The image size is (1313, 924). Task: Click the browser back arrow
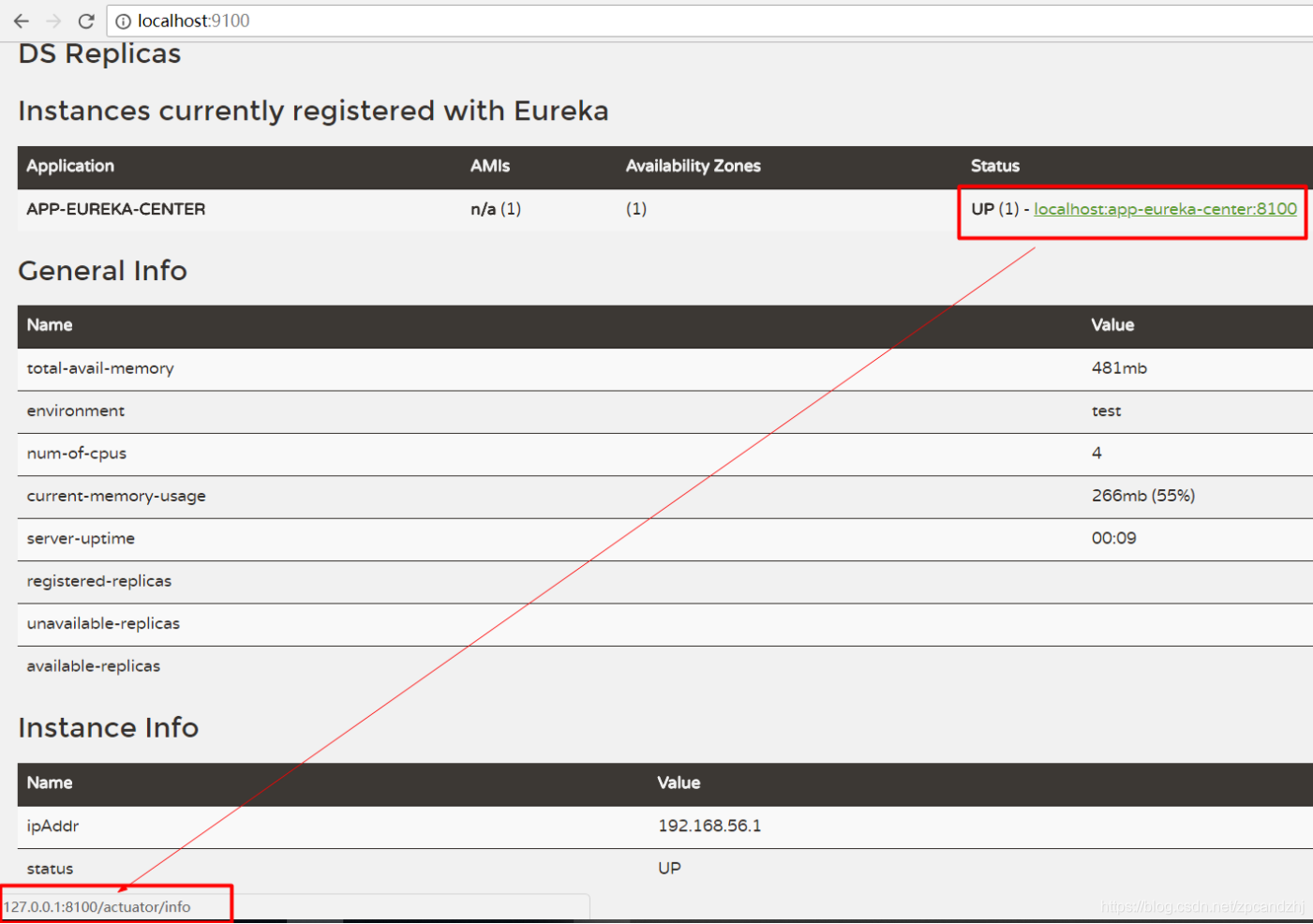(22, 21)
